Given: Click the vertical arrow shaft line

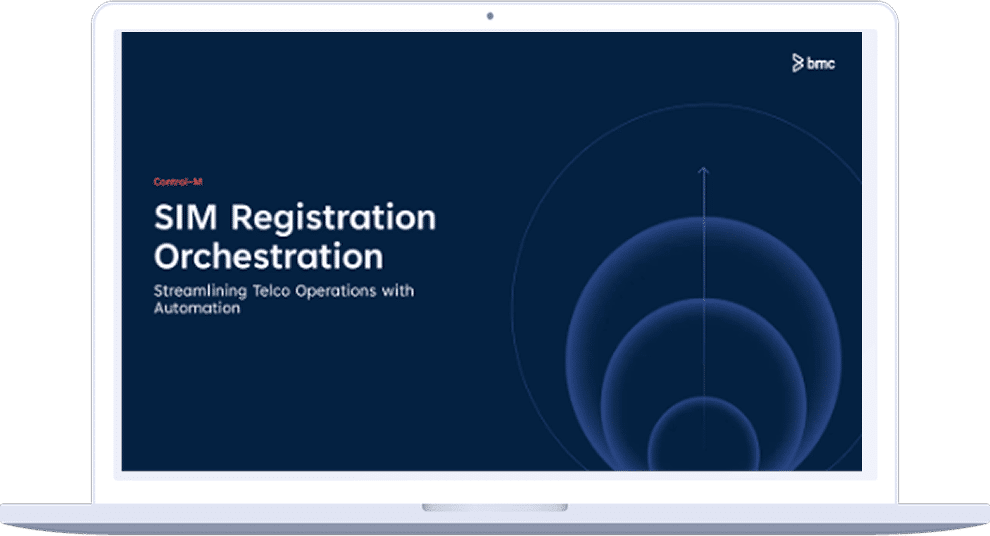Looking at the screenshot, I should point(703,300).
